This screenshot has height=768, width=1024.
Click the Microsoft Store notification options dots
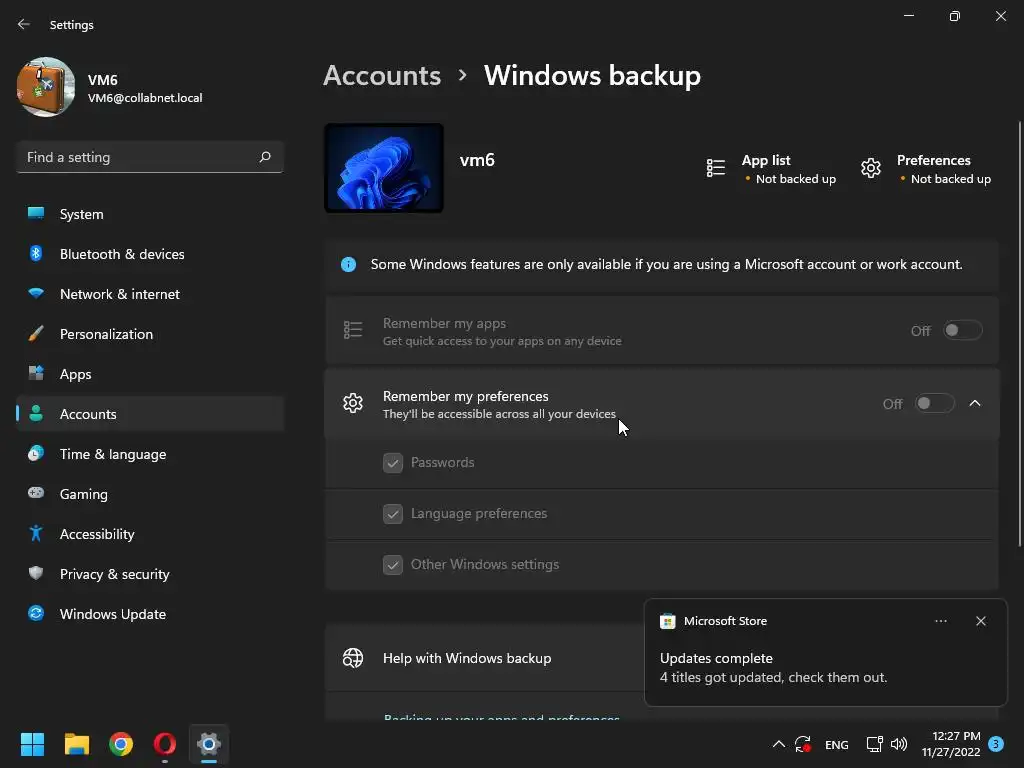click(x=941, y=621)
